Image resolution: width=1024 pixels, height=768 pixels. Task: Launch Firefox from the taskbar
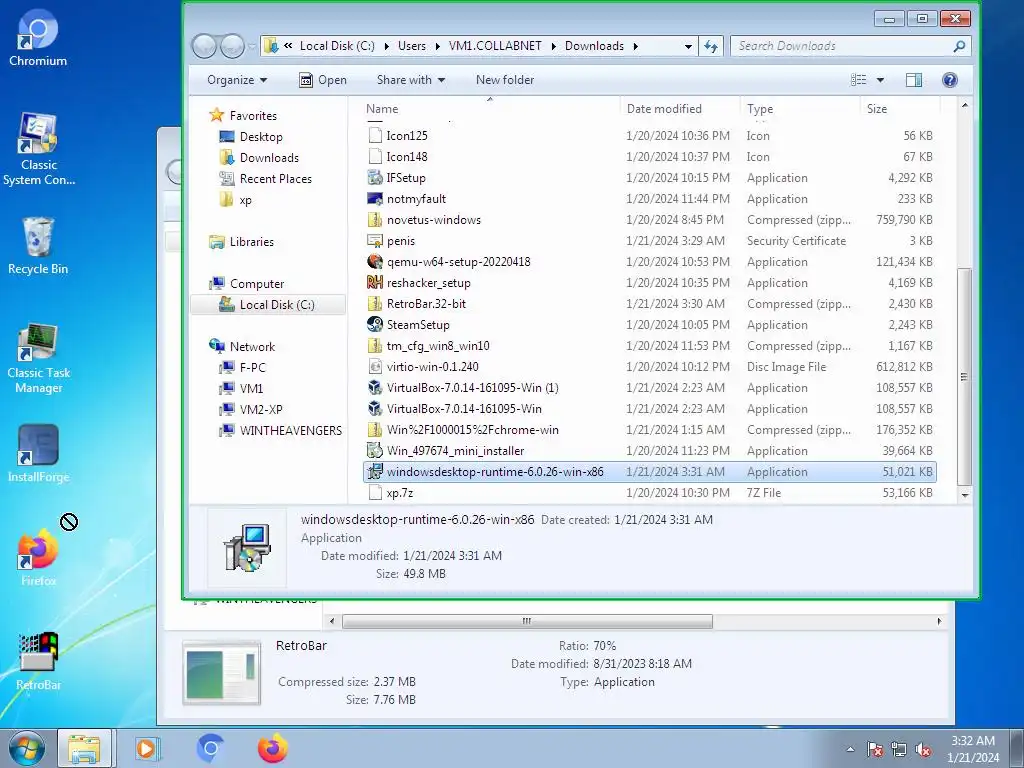coord(272,748)
